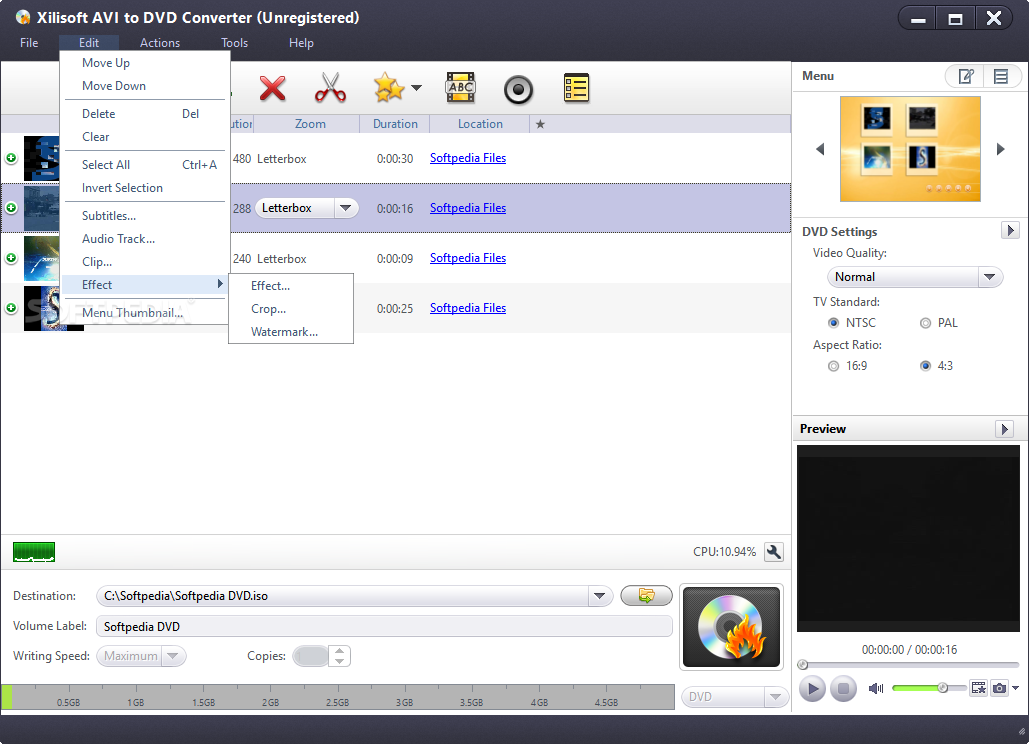Open the snapshot options dropdown arrow
Image resolution: width=1029 pixels, height=744 pixels.
click(x=1015, y=688)
